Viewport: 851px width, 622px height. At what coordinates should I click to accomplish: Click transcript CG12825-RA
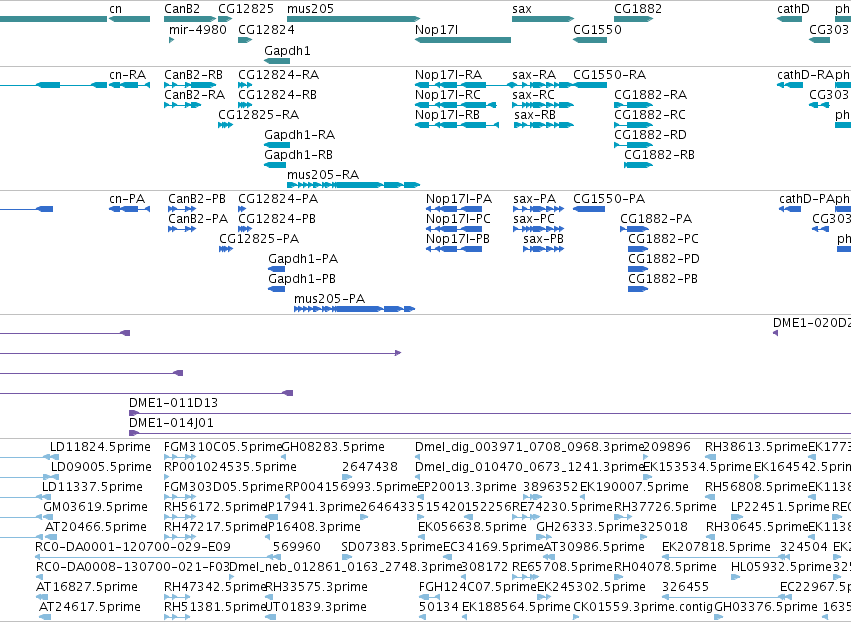click(258, 115)
